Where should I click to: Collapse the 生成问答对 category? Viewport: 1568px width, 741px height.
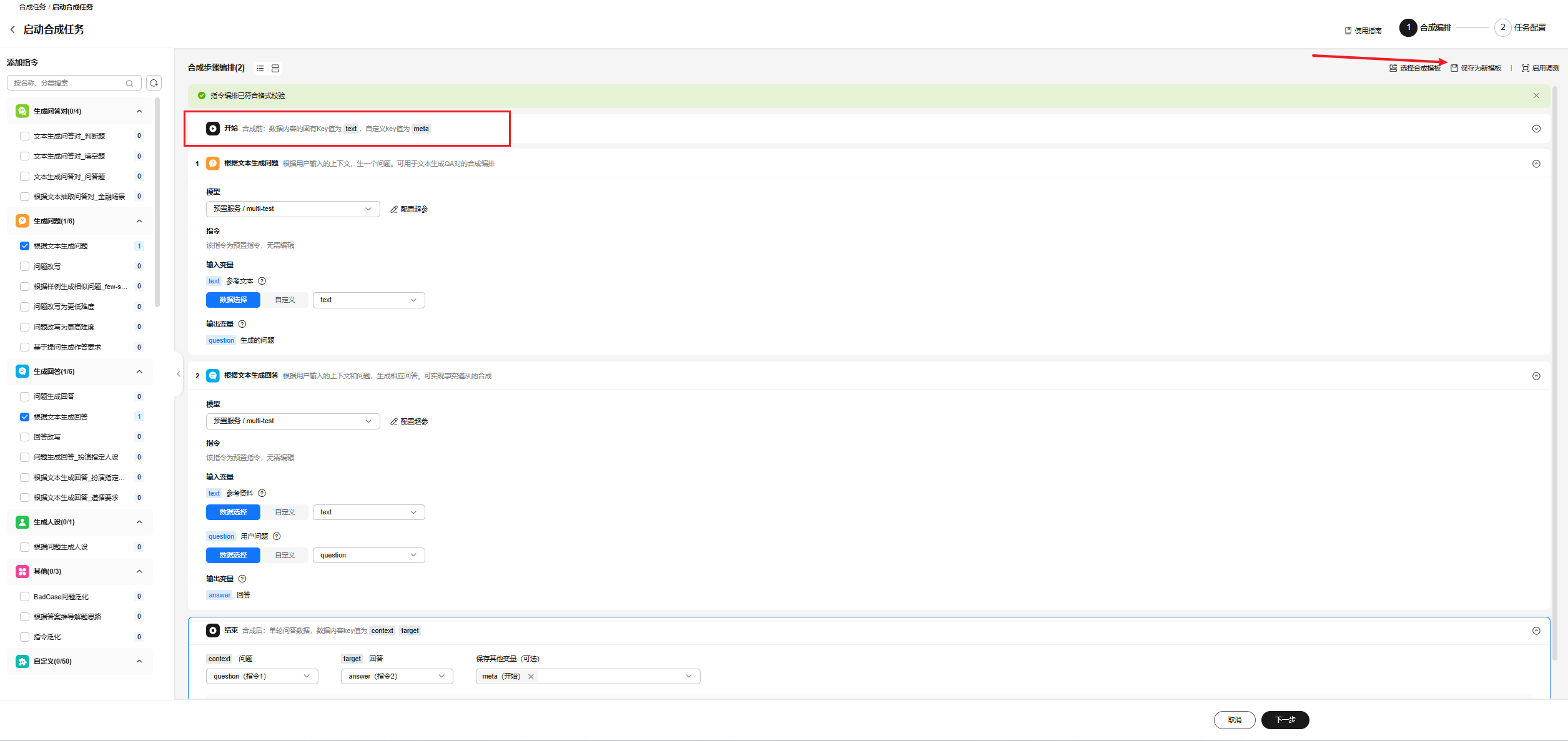click(139, 111)
